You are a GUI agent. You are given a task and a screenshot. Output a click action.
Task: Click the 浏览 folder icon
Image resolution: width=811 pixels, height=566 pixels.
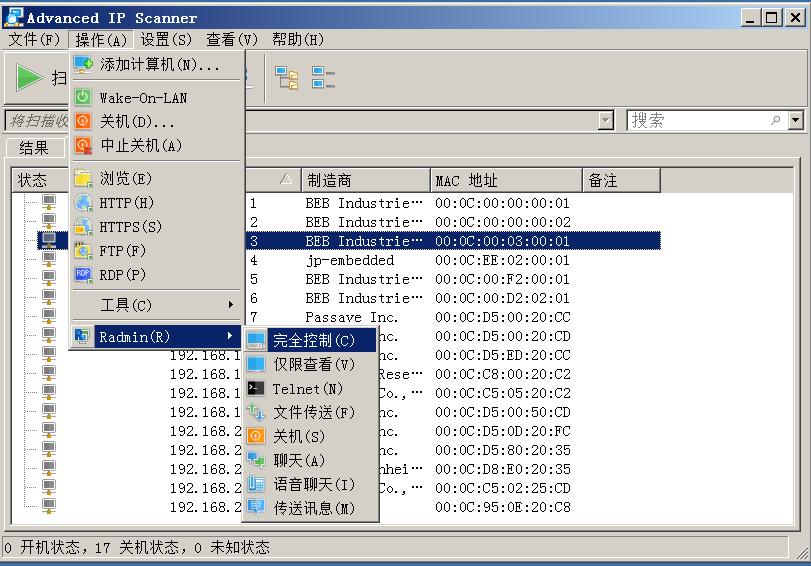(83, 178)
